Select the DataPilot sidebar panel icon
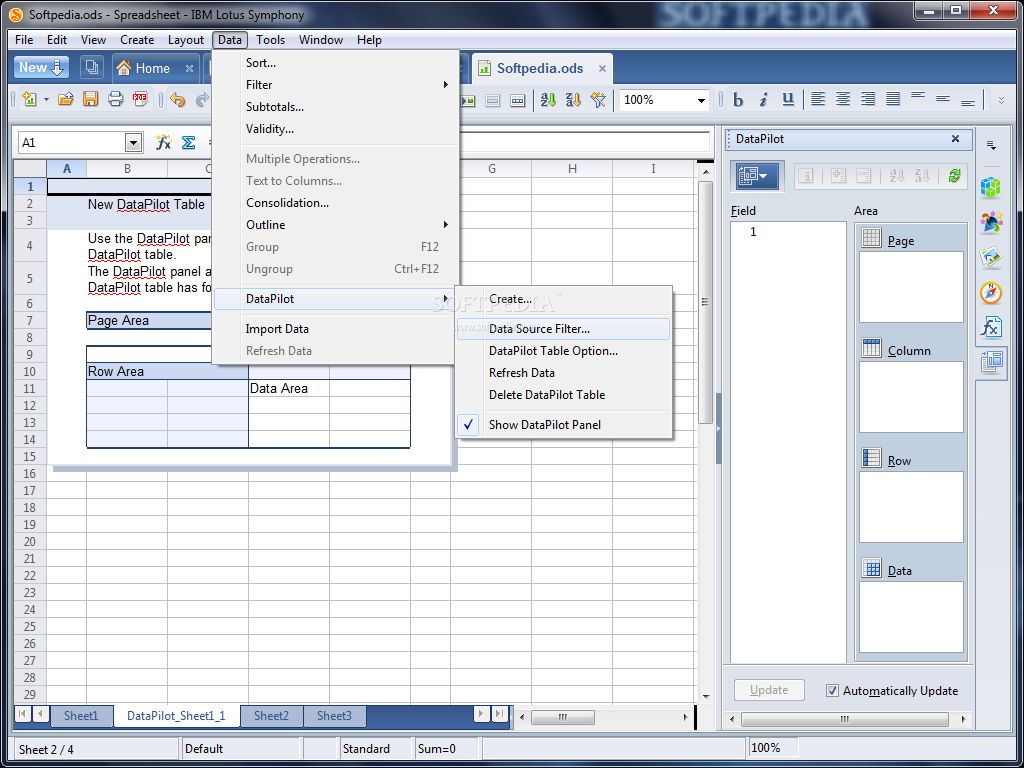 pos(991,361)
